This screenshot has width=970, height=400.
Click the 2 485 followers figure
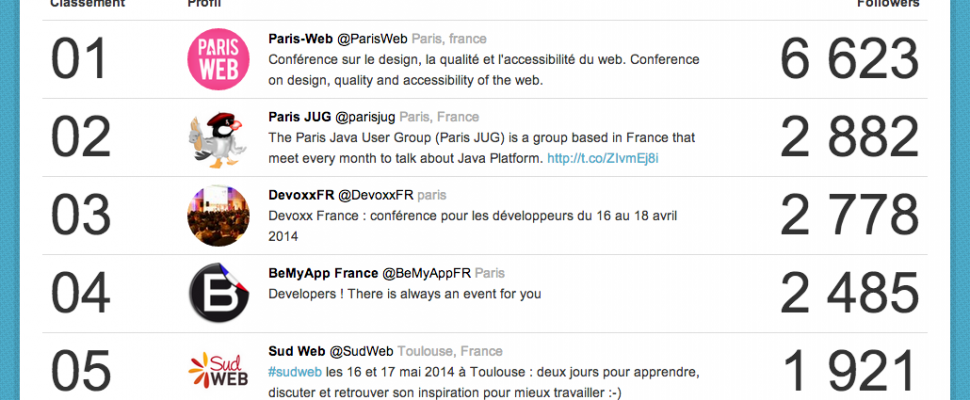(x=849, y=294)
